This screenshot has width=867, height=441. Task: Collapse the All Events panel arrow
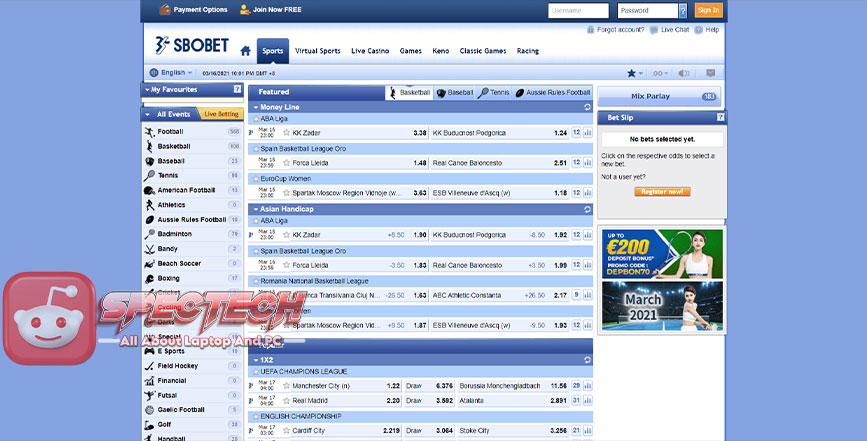tap(148, 114)
